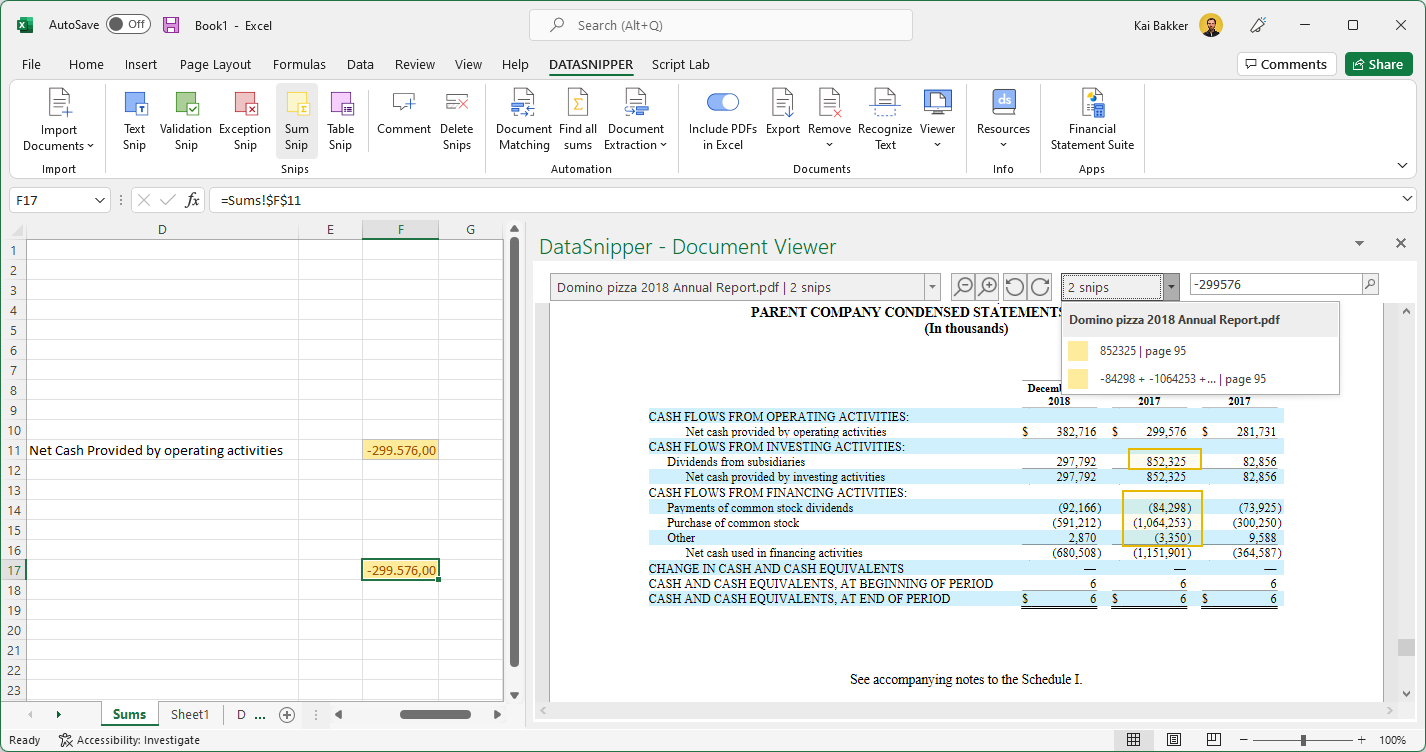Go to the Review tab

pos(415,64)
